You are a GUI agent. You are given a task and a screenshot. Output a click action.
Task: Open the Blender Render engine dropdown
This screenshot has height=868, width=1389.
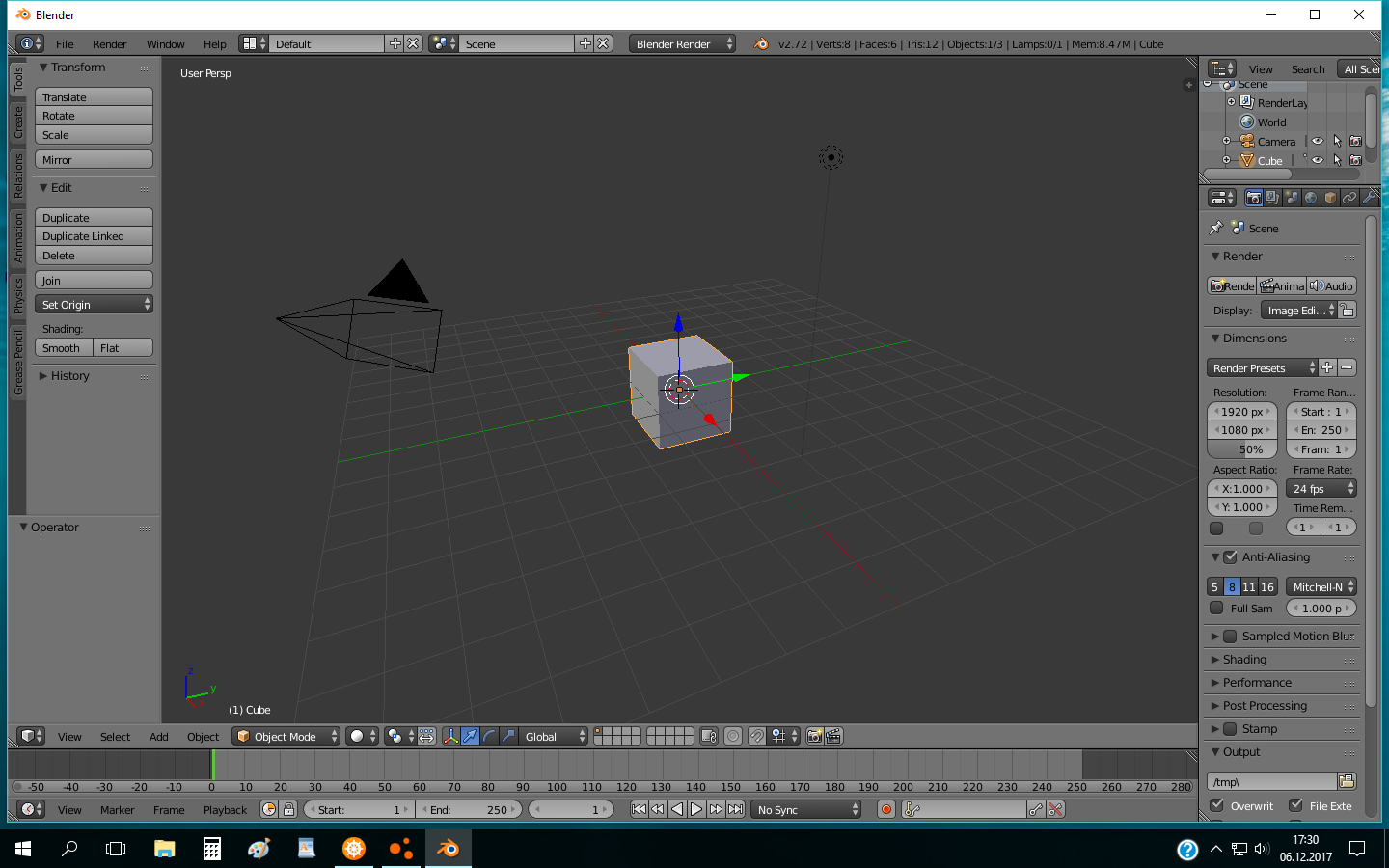coord(683,43)
